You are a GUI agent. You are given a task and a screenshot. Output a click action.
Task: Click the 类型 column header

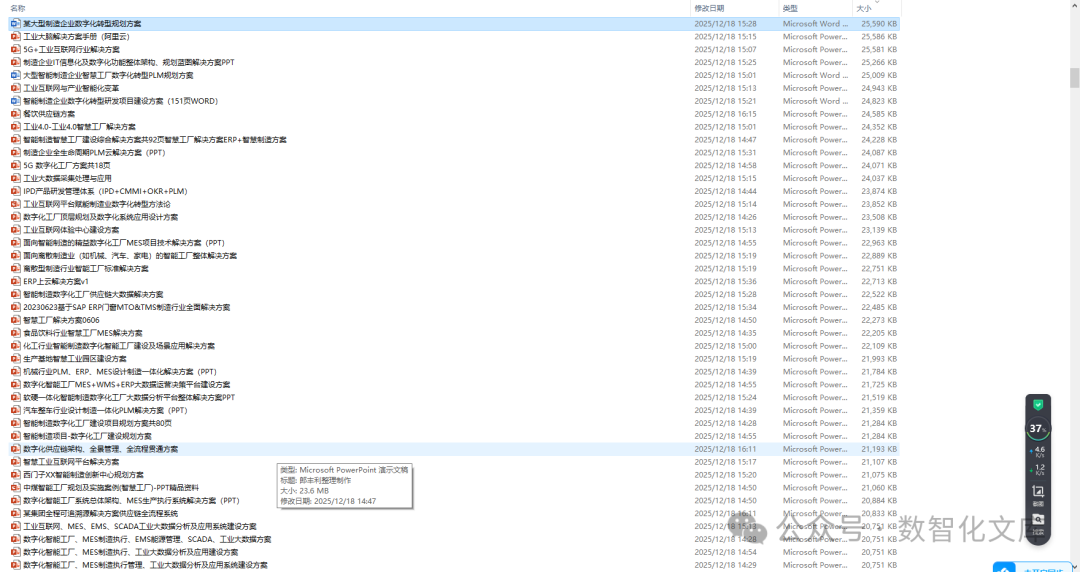coord(790,8)
